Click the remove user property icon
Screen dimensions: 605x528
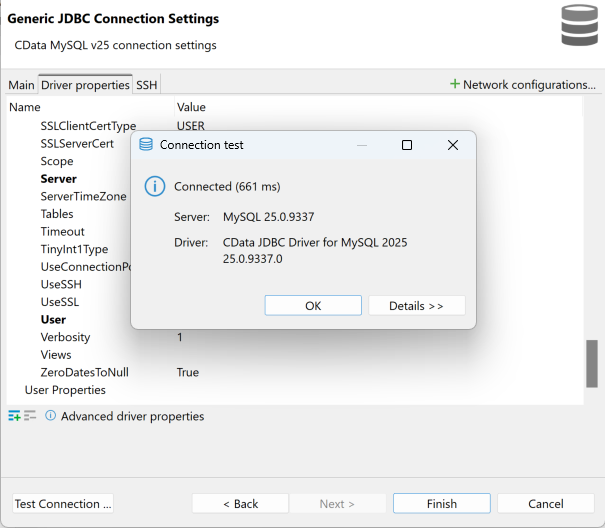(x=30, y=416)
